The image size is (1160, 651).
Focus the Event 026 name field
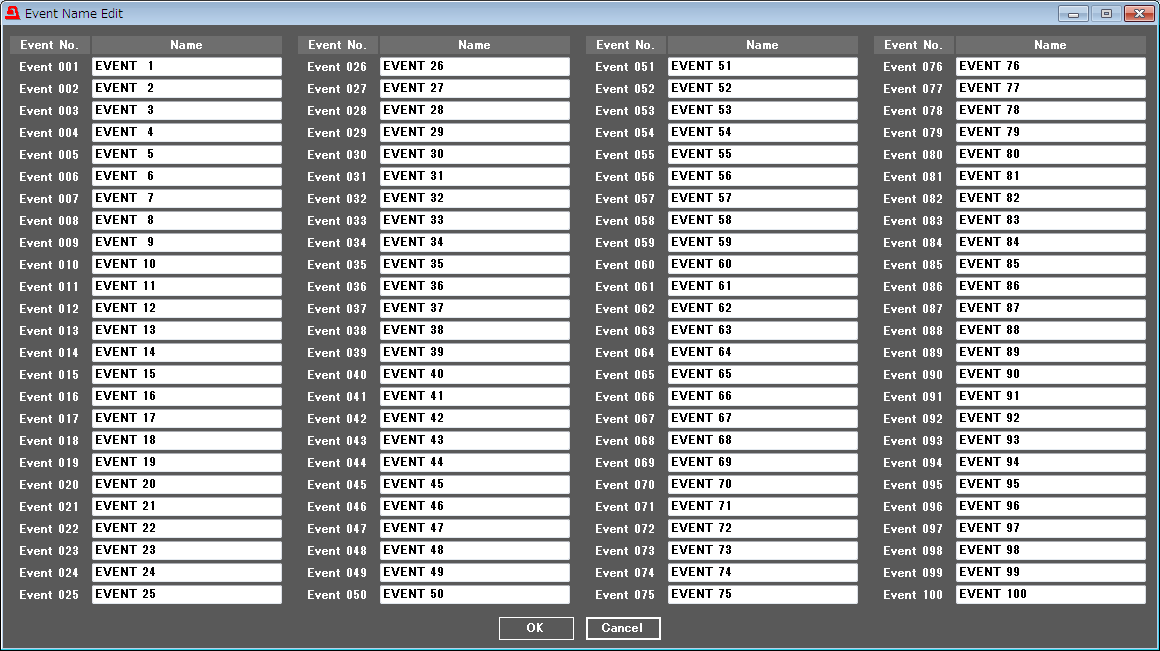[x=475, y=67]
